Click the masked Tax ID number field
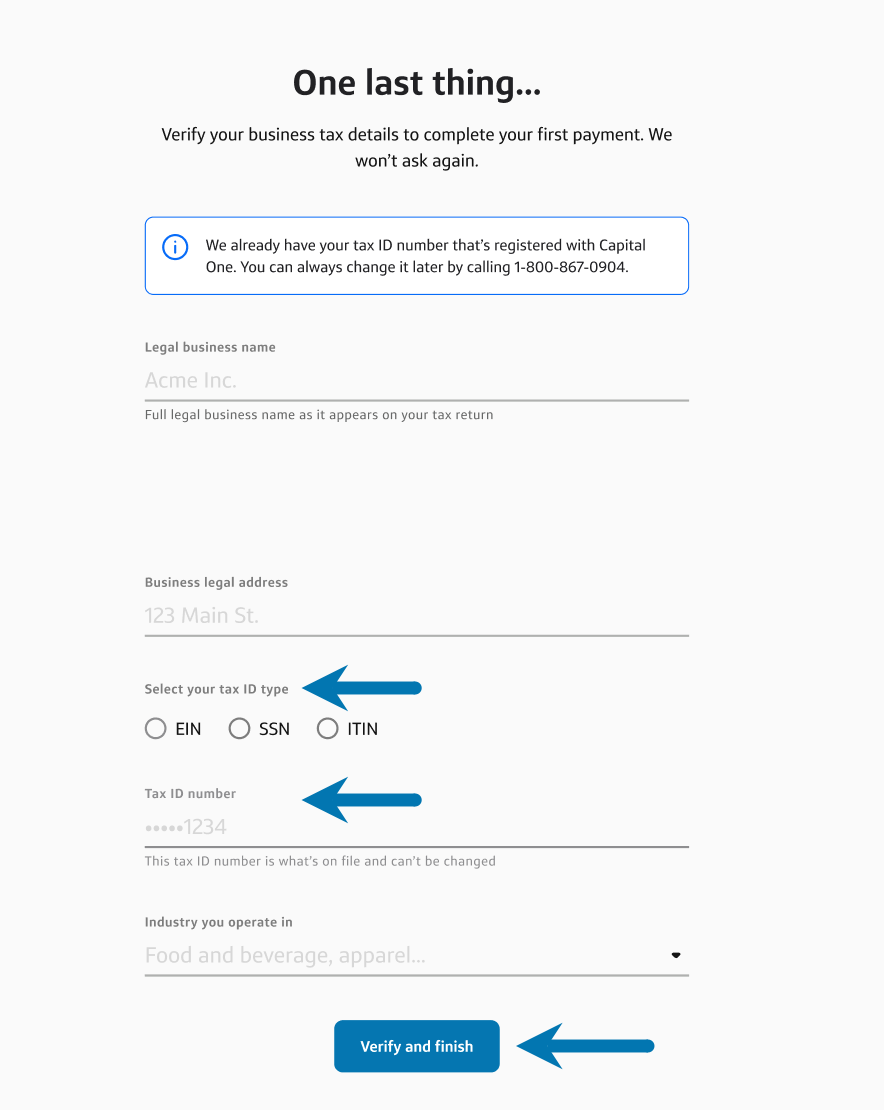 point(416,827)
